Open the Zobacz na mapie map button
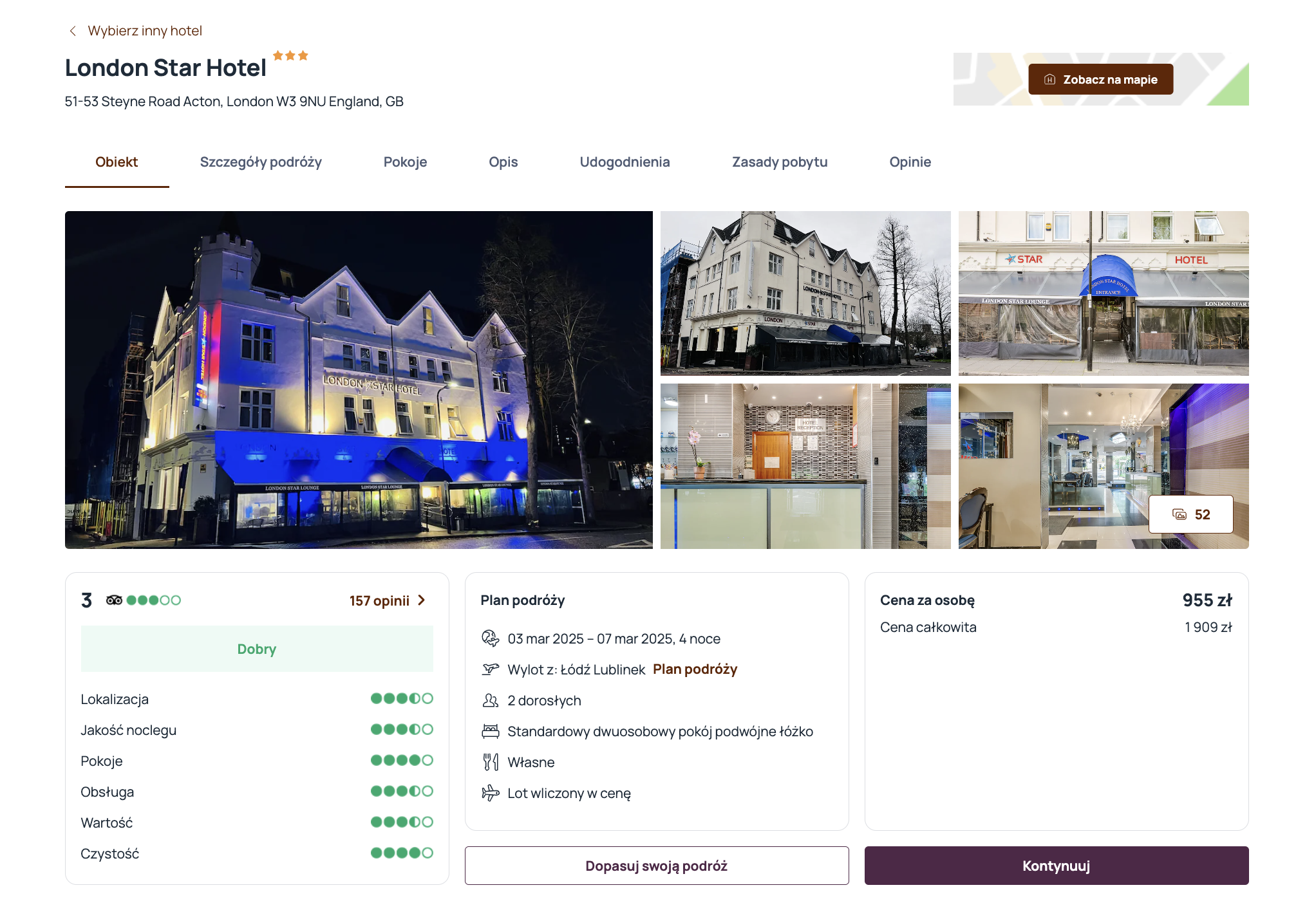This screenshot has width=1316, height=901. (x=1100, y=79)
